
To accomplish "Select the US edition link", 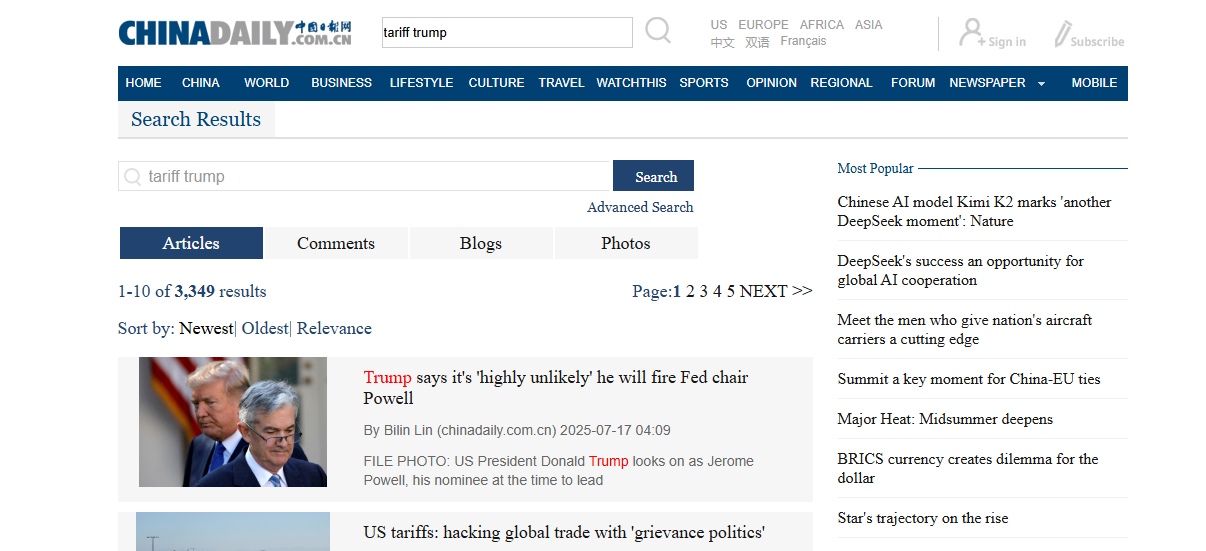I will click(719, 25).
